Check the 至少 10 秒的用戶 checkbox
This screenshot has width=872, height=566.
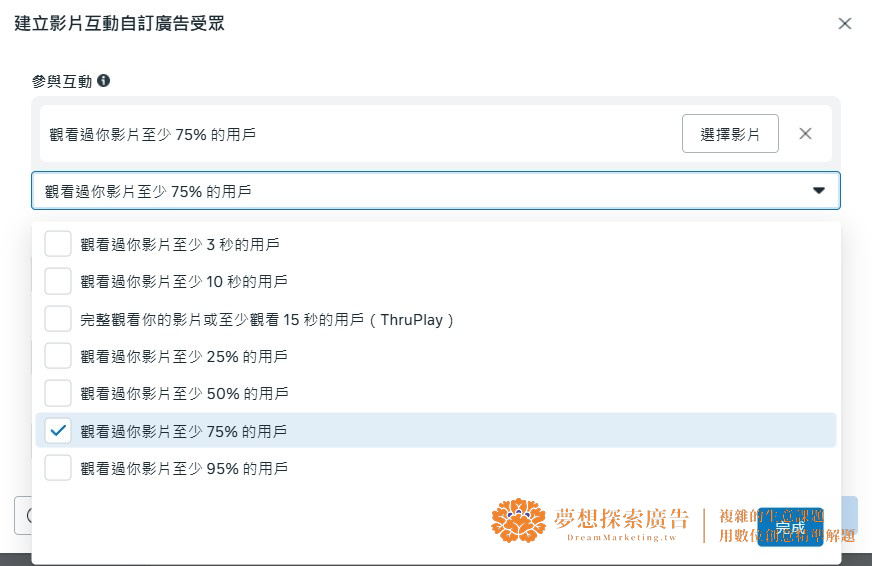click(58, 281)
